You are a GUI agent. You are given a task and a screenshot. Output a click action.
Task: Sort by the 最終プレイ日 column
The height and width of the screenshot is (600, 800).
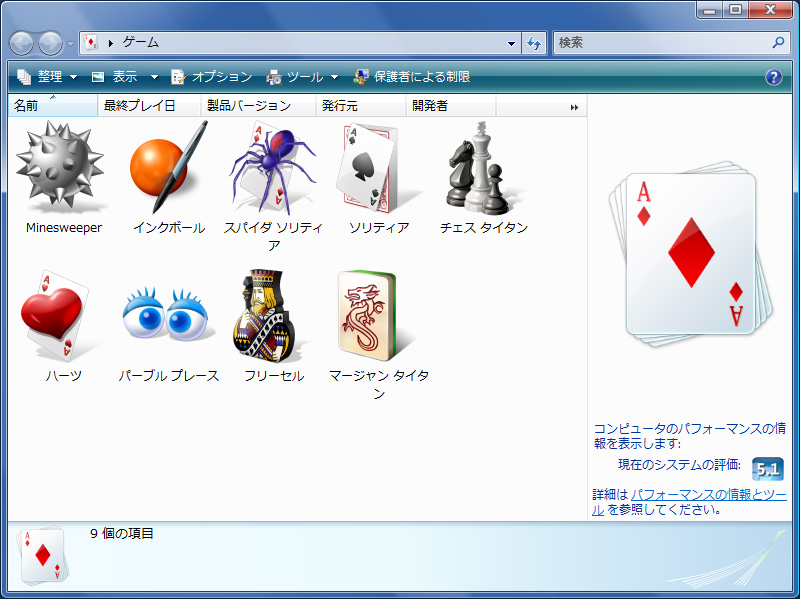(149, 106)
